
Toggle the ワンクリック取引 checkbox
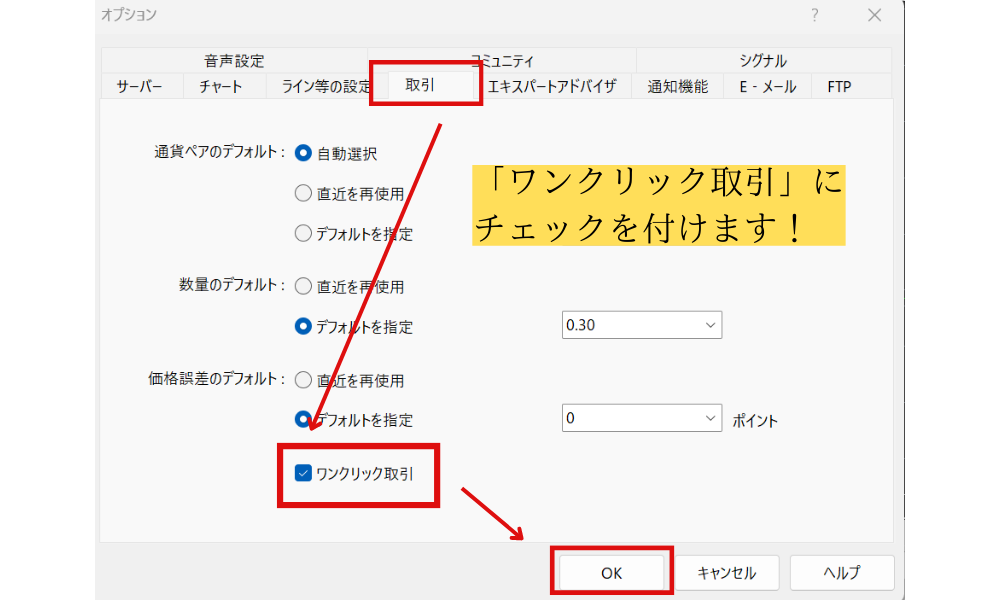(304, 473)
